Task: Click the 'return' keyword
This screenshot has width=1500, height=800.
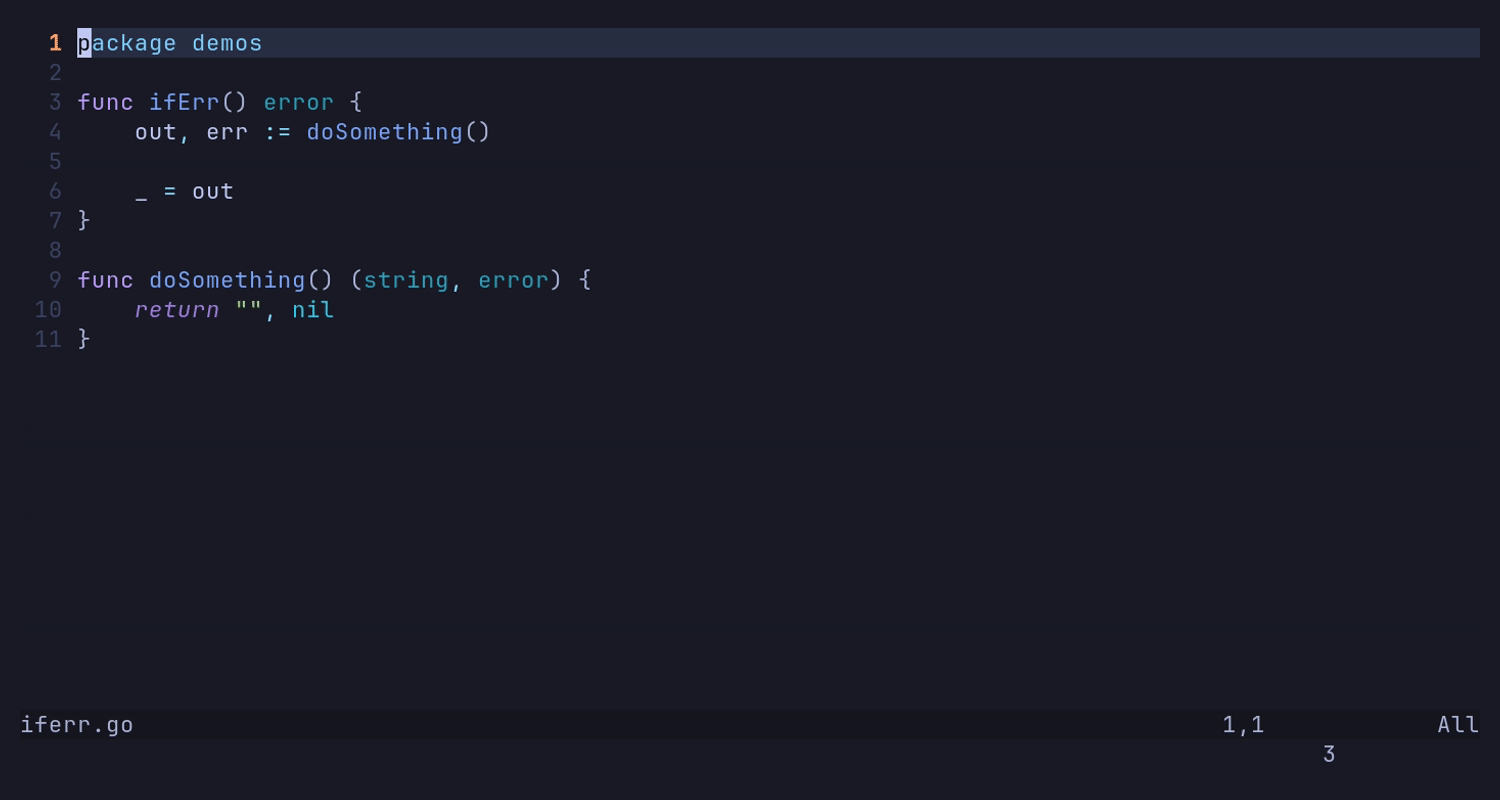Action: pyautogui.click(x=177, y=310)
